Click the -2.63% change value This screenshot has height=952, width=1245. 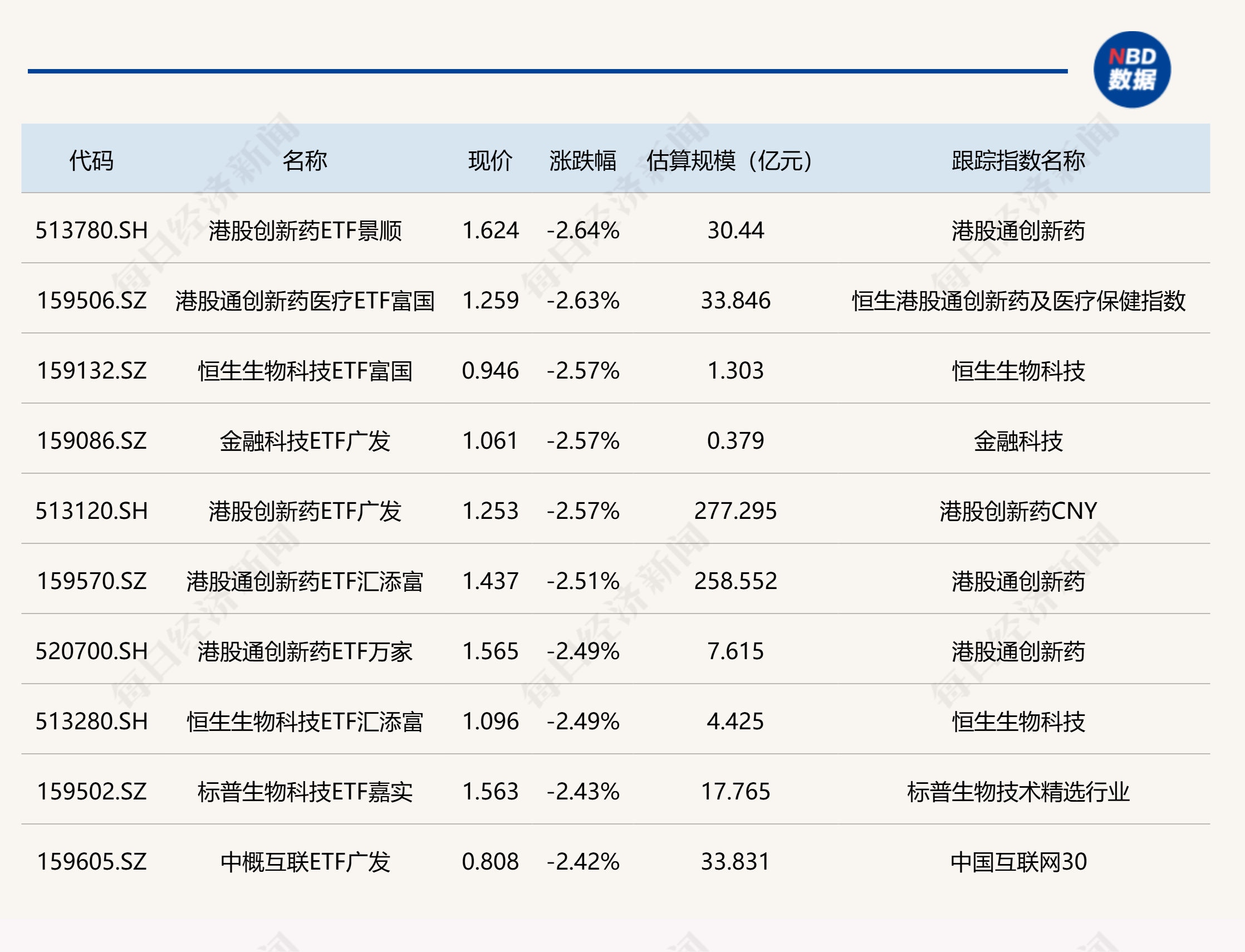coord(582,301)
